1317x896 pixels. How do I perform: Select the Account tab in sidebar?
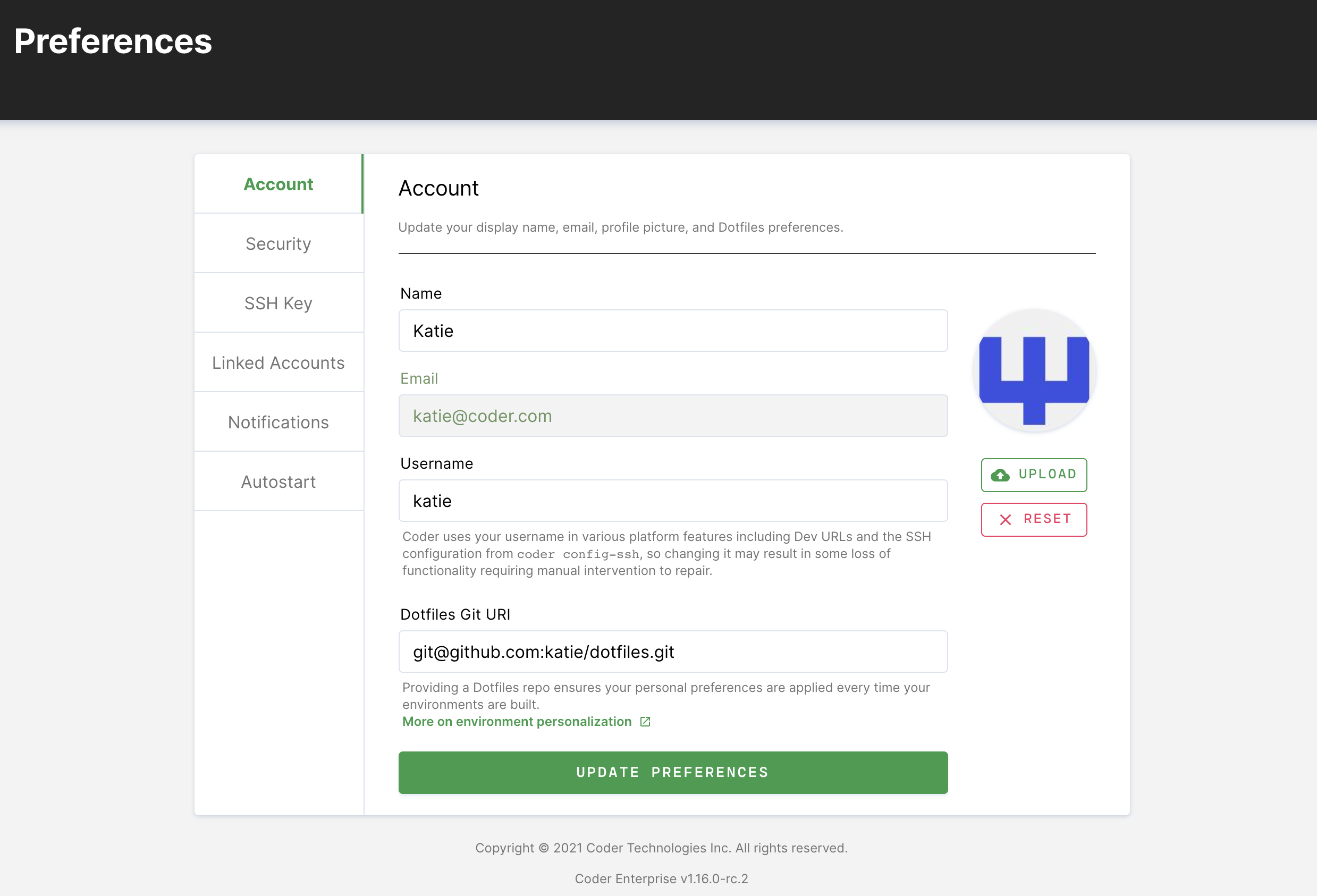pos(279,183)
